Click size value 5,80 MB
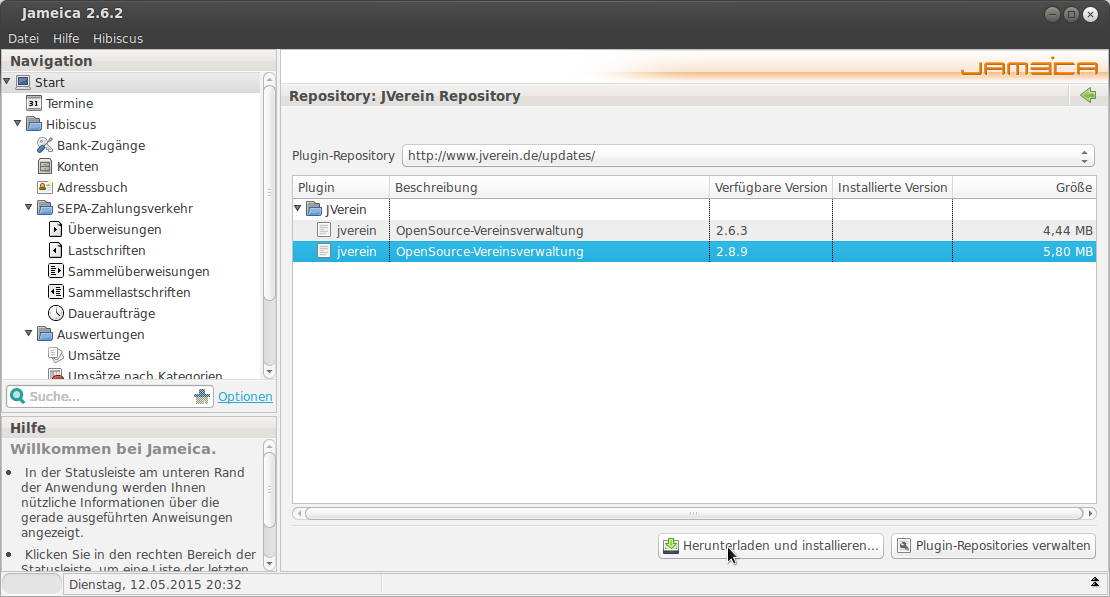Image resolution: width=1110 pixels, height=597 pixels. click(x=1068, y=251)
